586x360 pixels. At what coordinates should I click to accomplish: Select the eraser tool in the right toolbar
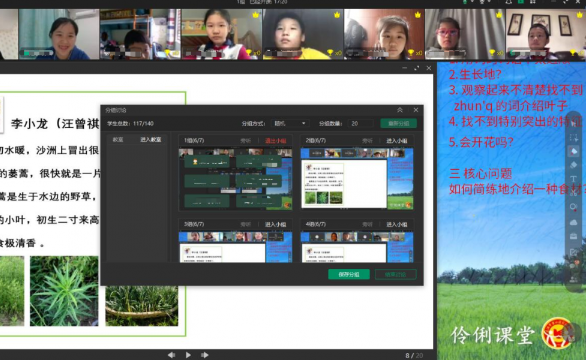coord(574,165)
